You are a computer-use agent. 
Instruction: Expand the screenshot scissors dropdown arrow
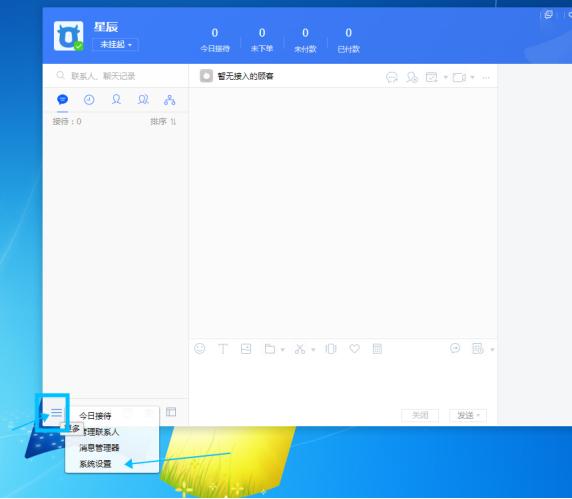click(x=313, y=350)
